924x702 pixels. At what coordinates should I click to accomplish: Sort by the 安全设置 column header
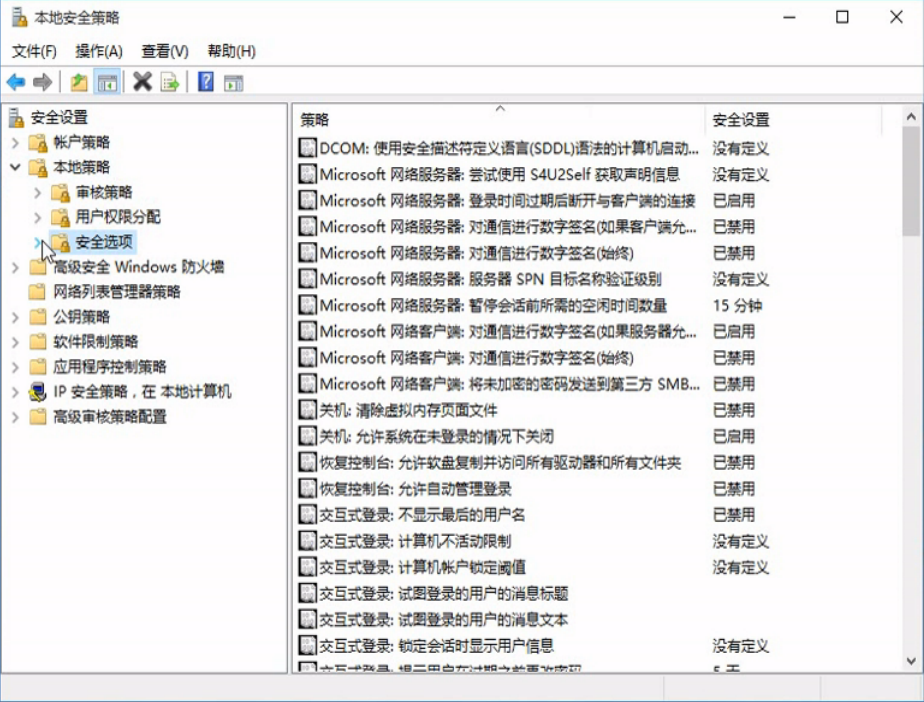pos(793,120)
